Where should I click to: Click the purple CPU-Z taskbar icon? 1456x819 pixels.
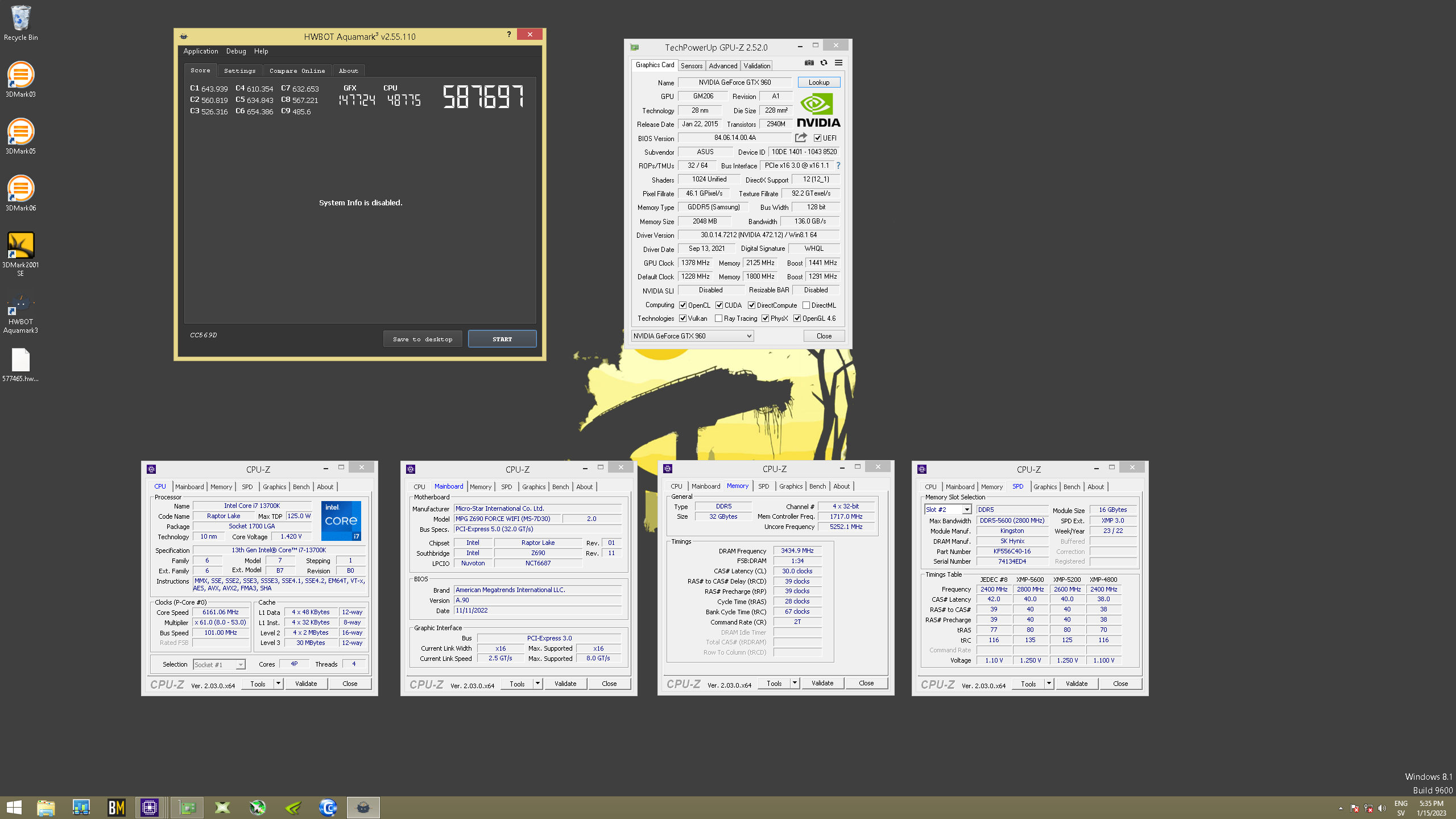click(x=150, y=808)
